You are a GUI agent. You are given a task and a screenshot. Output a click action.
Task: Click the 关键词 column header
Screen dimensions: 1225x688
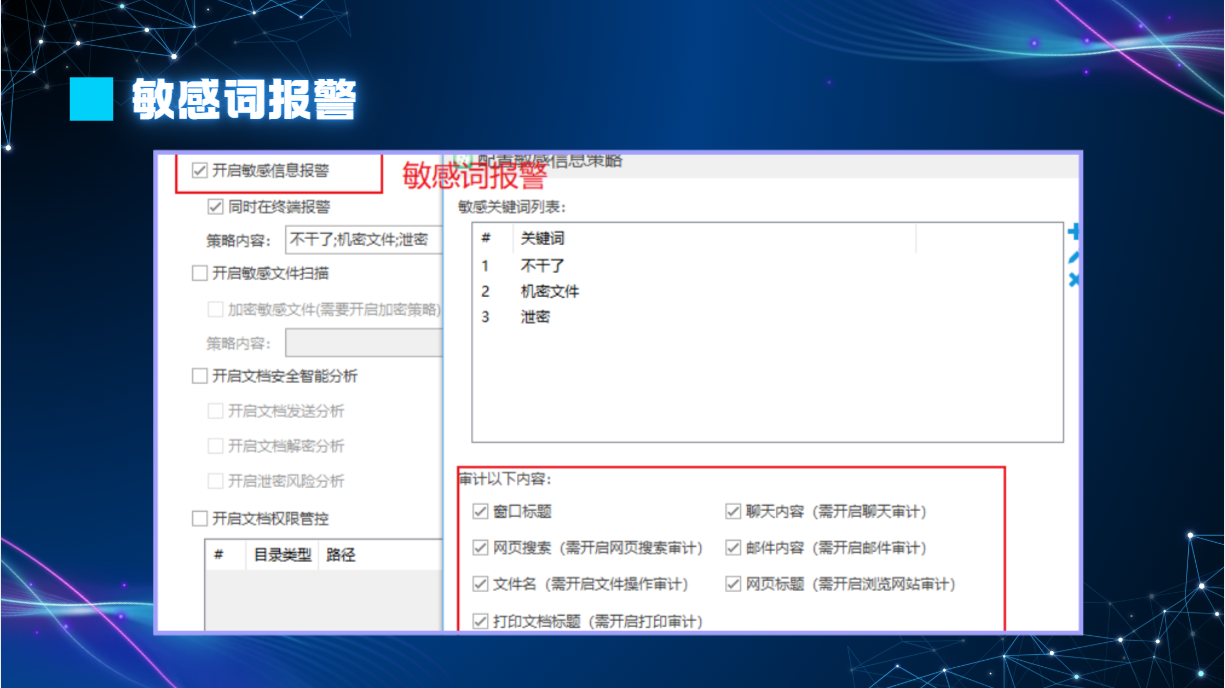point(543,239)
